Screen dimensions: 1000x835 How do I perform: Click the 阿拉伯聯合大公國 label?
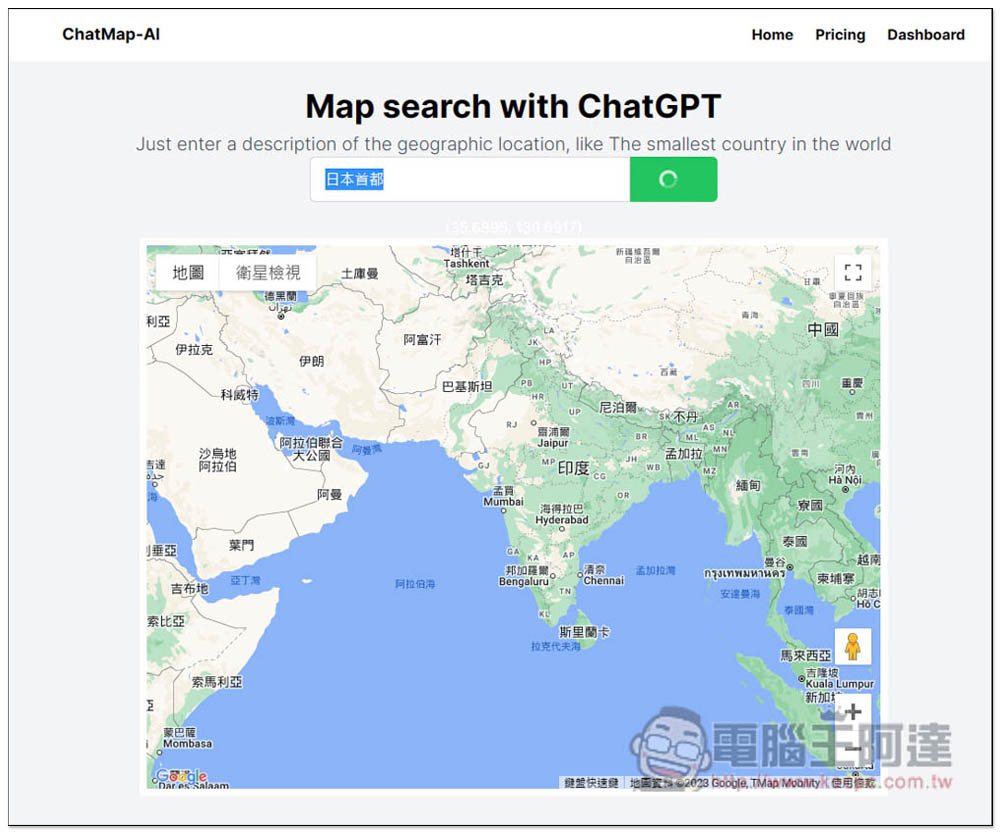click(x=311, y=449)
